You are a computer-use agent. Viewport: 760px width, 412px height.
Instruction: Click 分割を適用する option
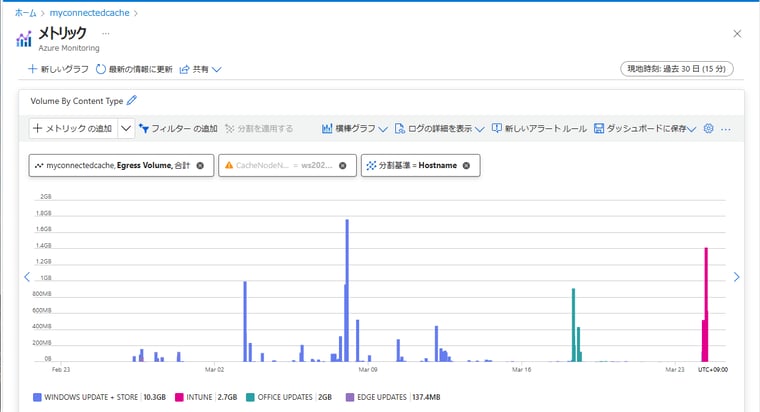(259, 128)
